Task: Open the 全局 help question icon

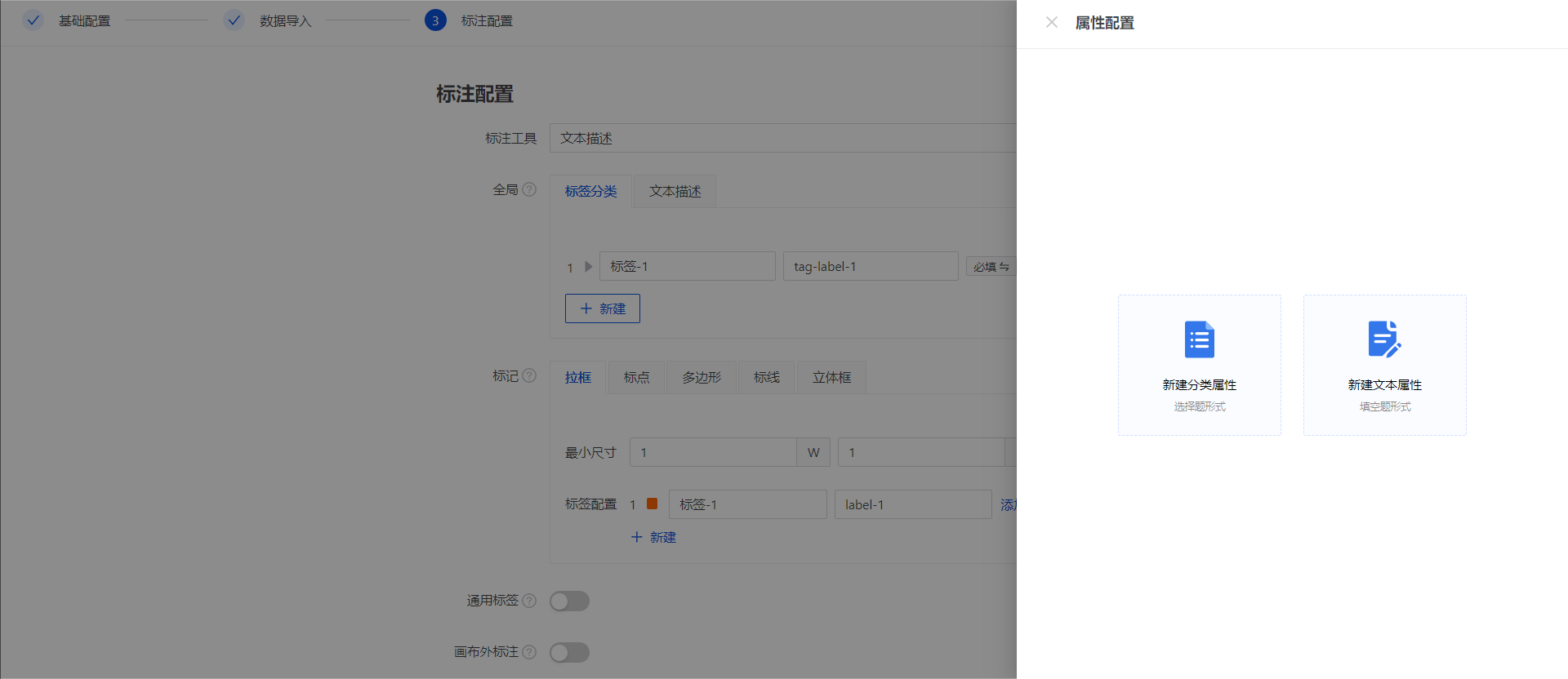Action: [x=529, y=189]
